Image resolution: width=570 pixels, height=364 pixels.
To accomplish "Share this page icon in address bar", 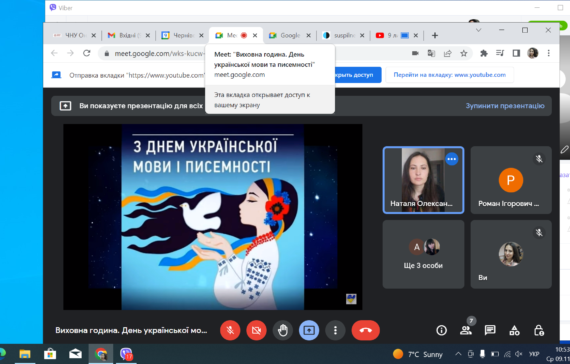I will [447, 53].
